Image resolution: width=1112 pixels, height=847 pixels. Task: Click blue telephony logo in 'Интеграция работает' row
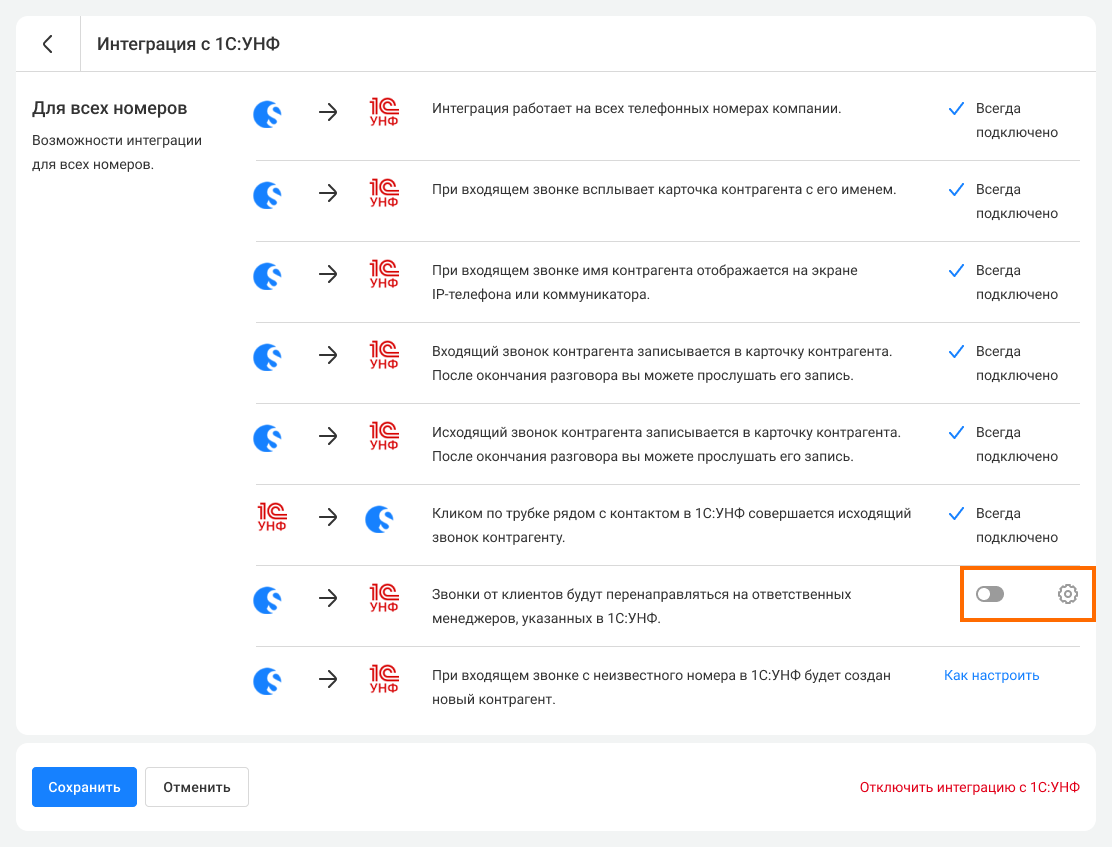pyautogui.click(x=268, y=114)
